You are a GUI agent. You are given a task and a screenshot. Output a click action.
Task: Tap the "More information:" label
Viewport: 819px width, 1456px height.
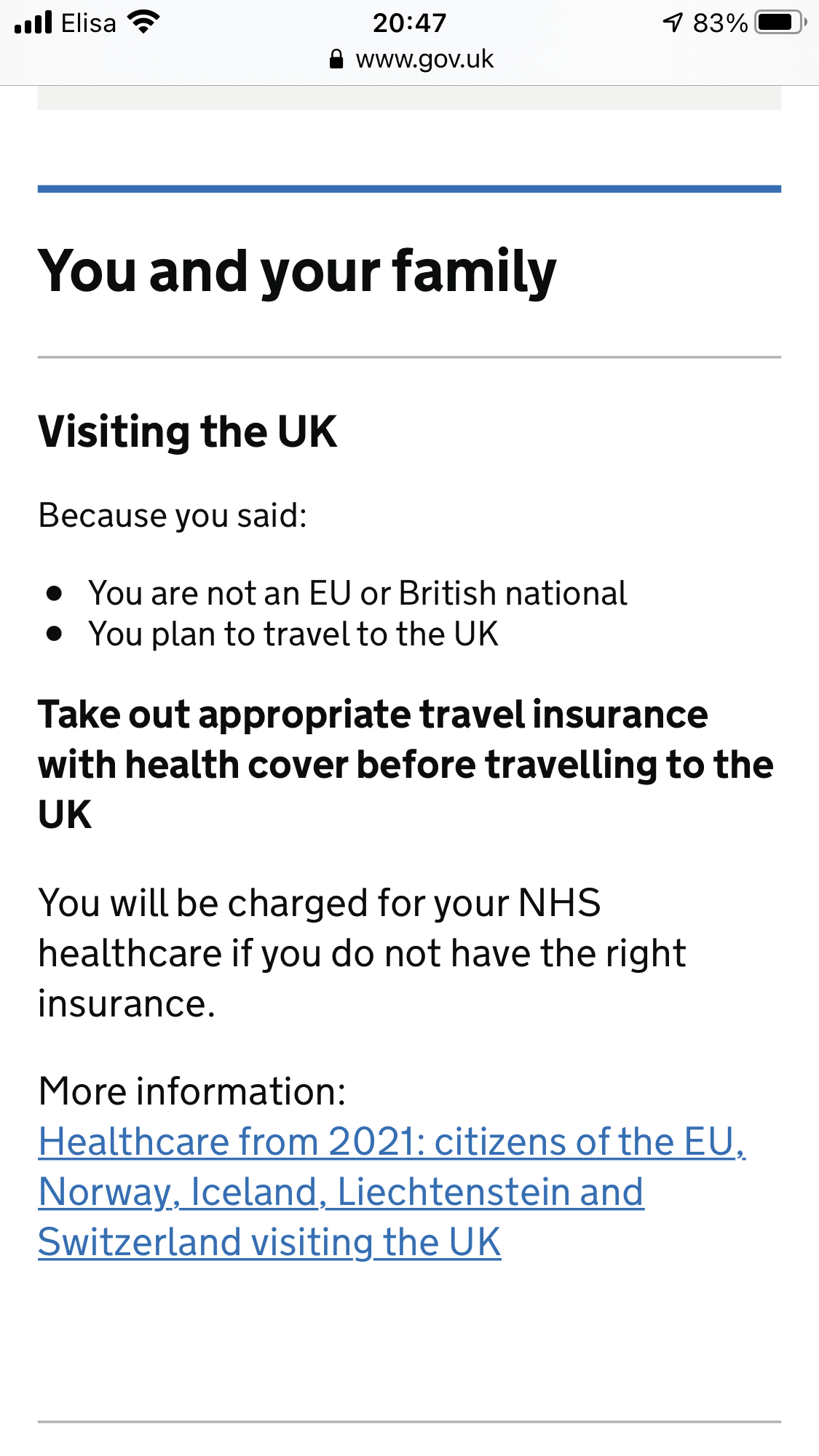pos(192,1091)
